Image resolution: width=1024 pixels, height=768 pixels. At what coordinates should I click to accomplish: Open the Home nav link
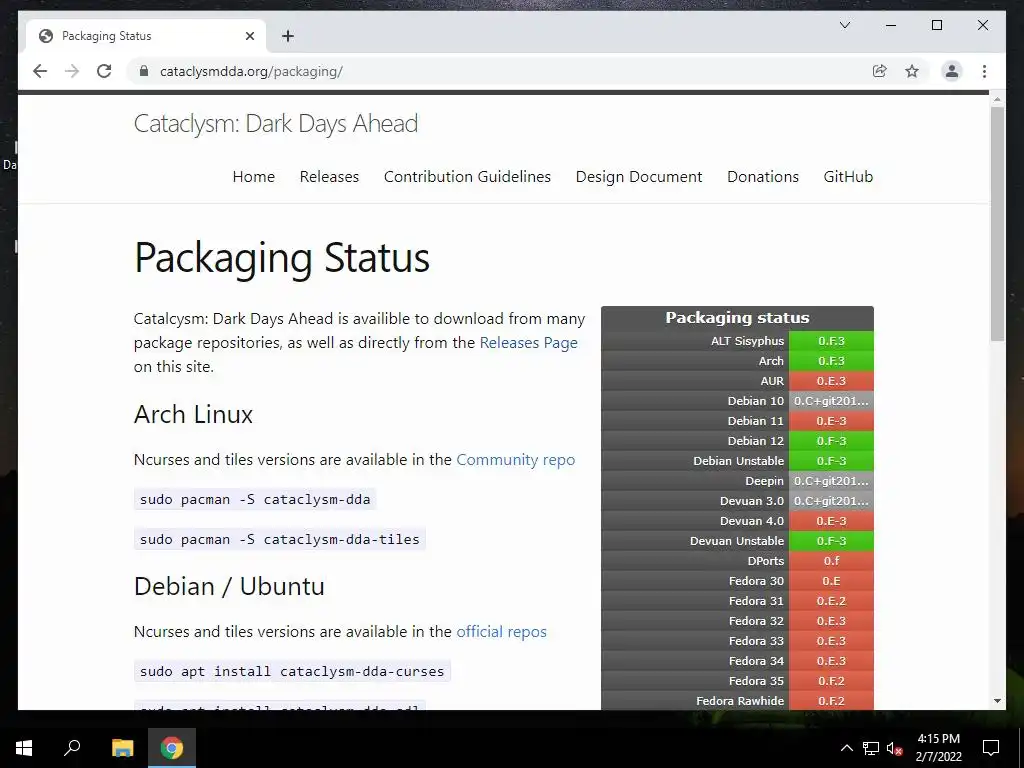tap(253, 177)
